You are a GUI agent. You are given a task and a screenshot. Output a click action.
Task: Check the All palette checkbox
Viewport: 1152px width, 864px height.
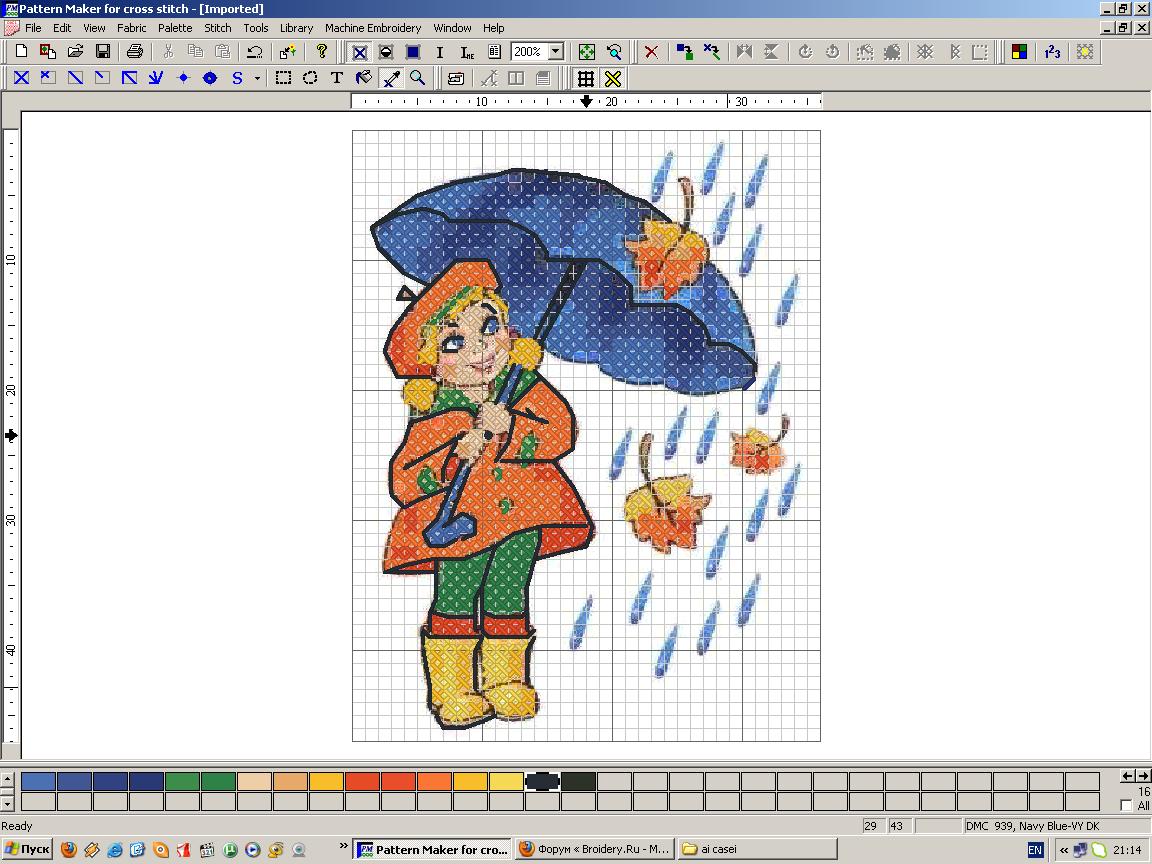(1126, 805)
